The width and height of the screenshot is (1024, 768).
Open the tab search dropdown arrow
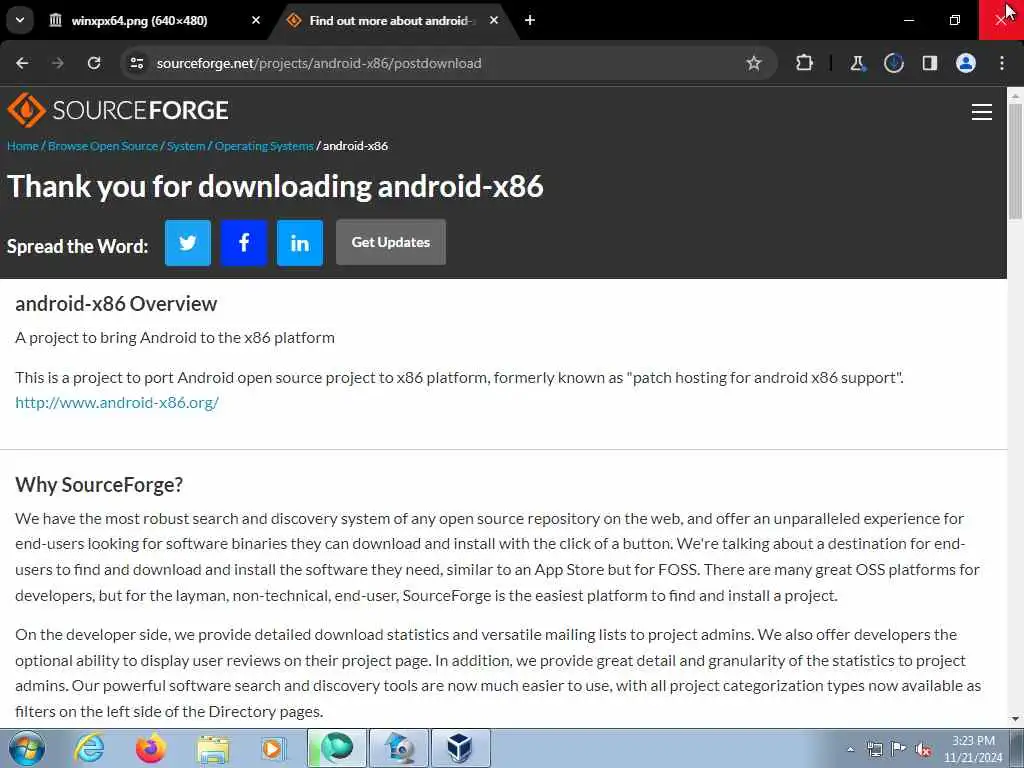coord(20,20)
